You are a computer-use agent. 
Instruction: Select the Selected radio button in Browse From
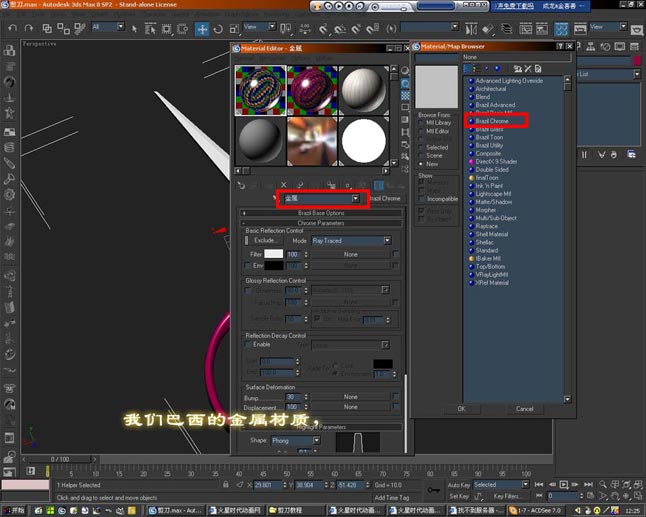coord(421,147)
